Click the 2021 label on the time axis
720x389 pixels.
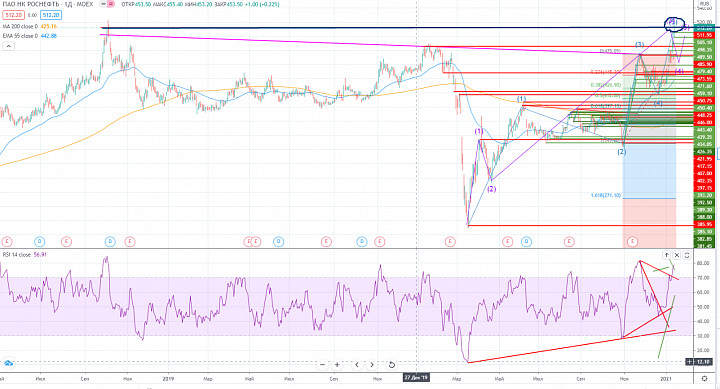pos(666,378)
